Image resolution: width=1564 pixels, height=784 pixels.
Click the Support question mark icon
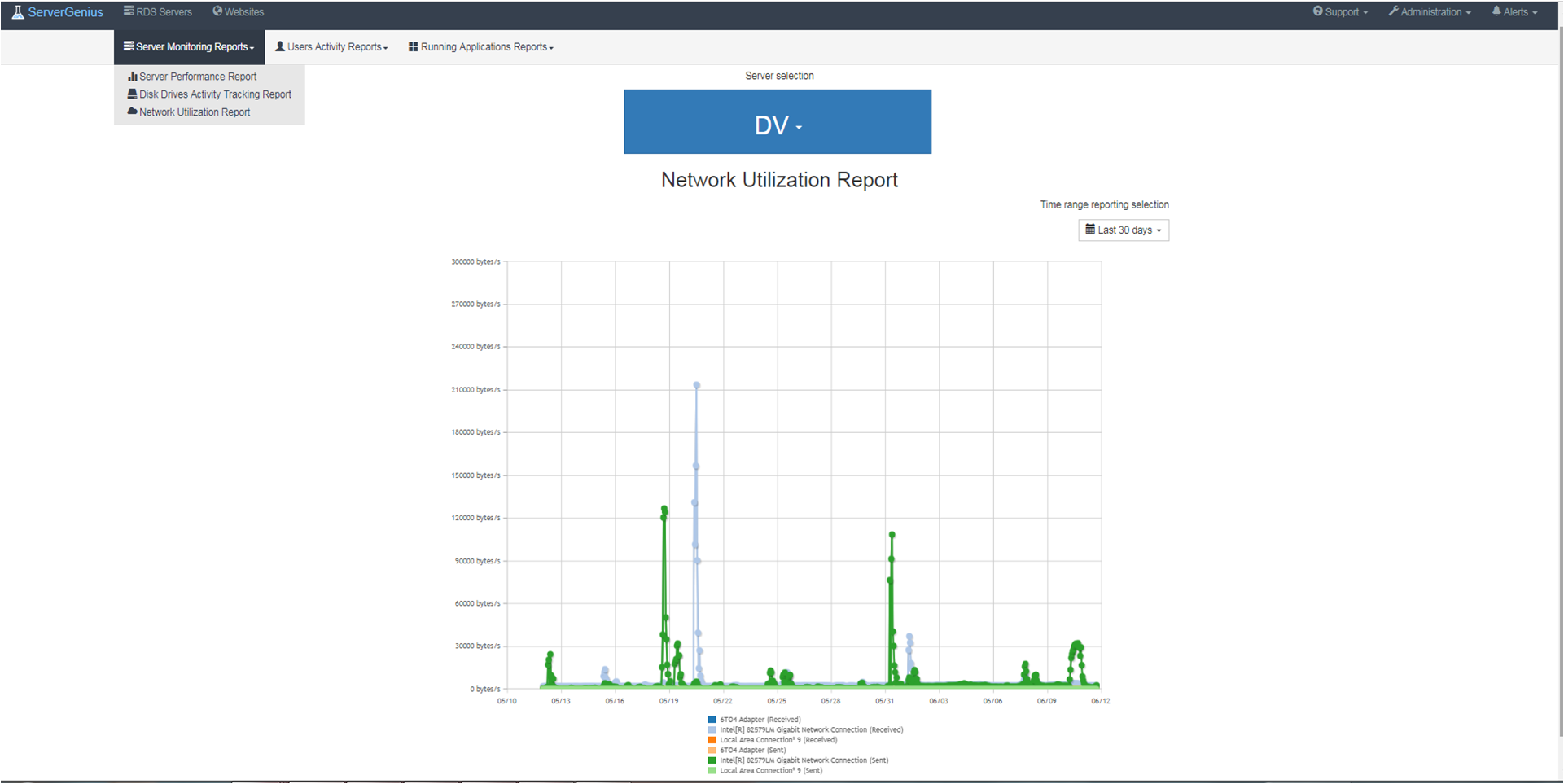click(x=1317, y=11)
